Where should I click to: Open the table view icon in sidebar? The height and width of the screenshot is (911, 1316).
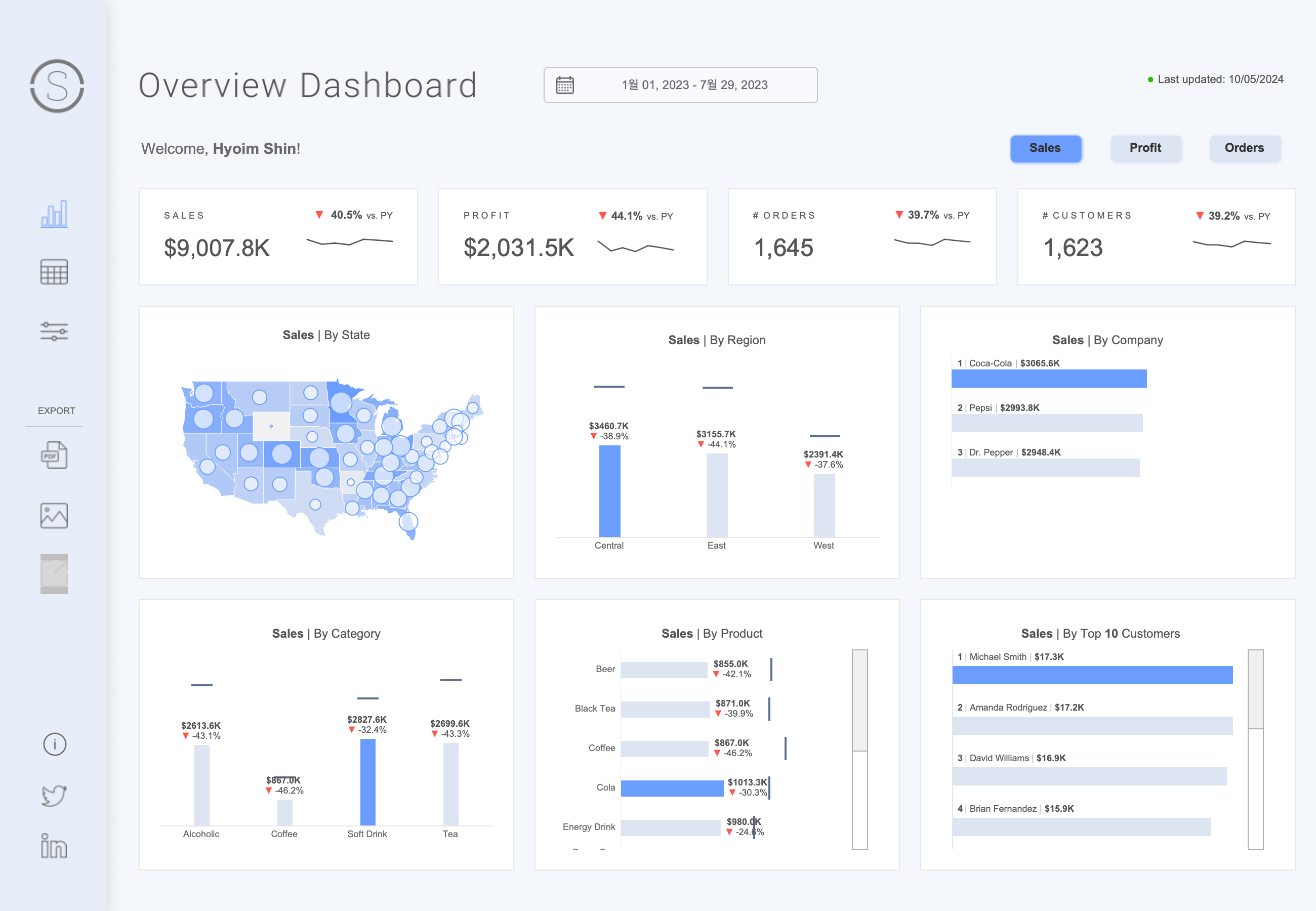(x=54, y=272)
